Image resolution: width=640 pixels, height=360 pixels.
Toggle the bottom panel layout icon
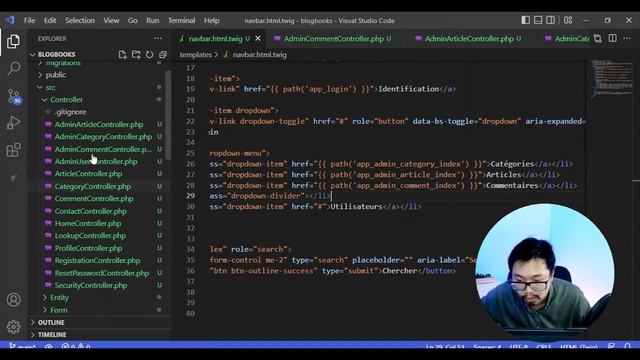click(x=538, y=20)
